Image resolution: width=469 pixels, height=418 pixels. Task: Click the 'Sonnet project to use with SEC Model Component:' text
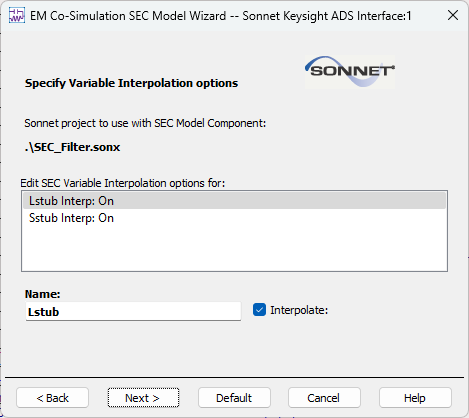145,123
